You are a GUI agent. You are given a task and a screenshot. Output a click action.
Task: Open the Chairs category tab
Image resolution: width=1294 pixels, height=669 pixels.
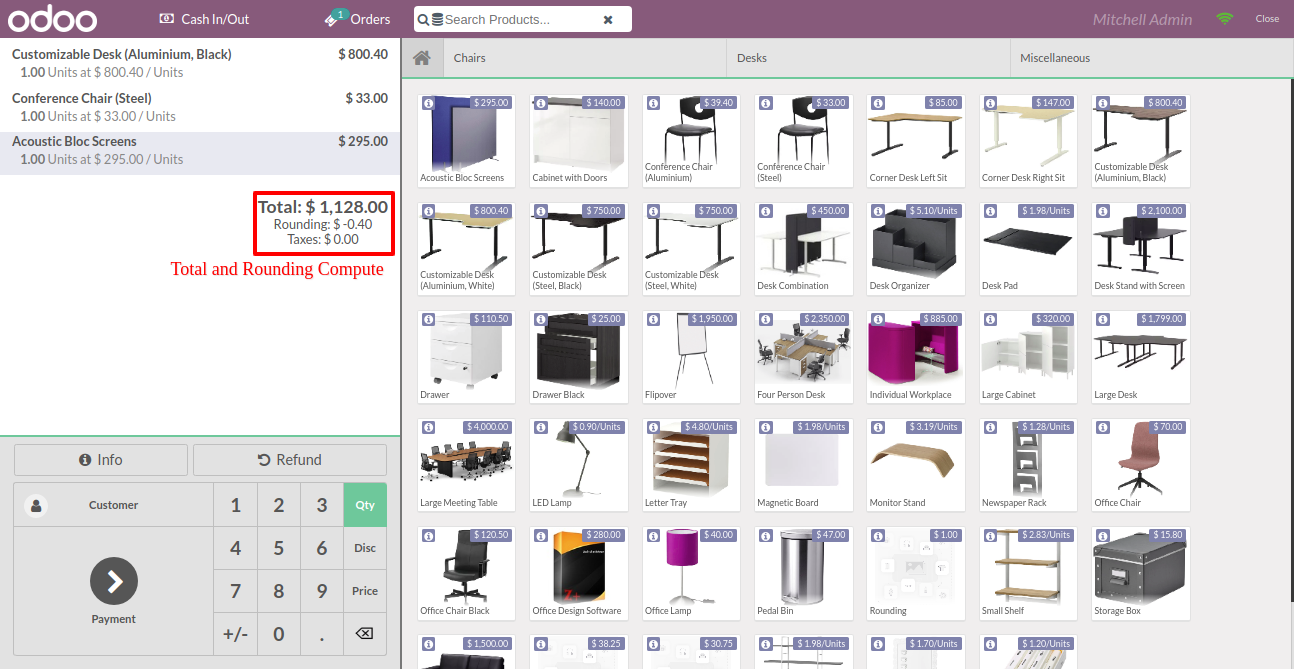(584, 58)
